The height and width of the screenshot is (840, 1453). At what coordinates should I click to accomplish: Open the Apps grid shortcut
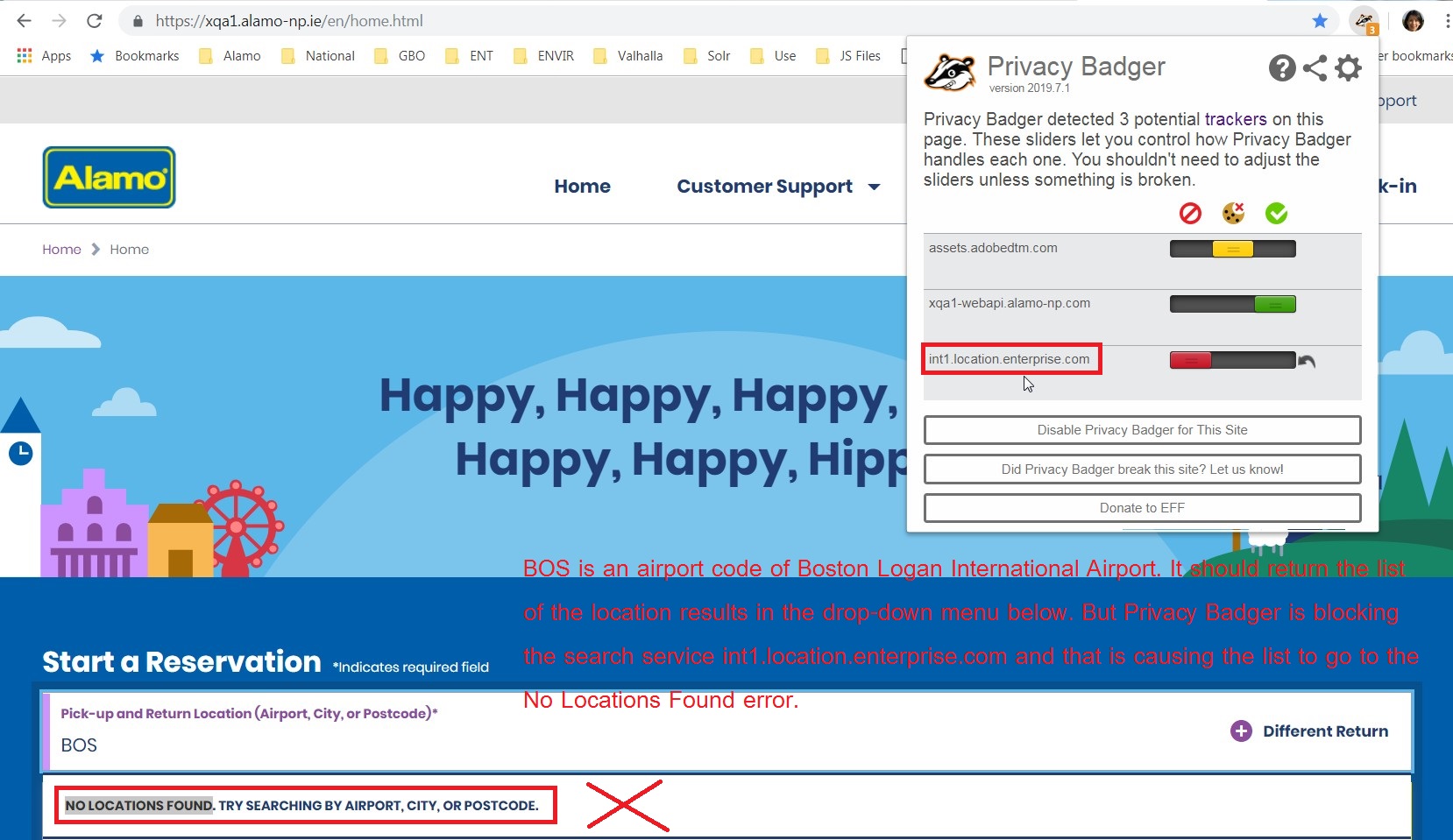pos(44,56)
